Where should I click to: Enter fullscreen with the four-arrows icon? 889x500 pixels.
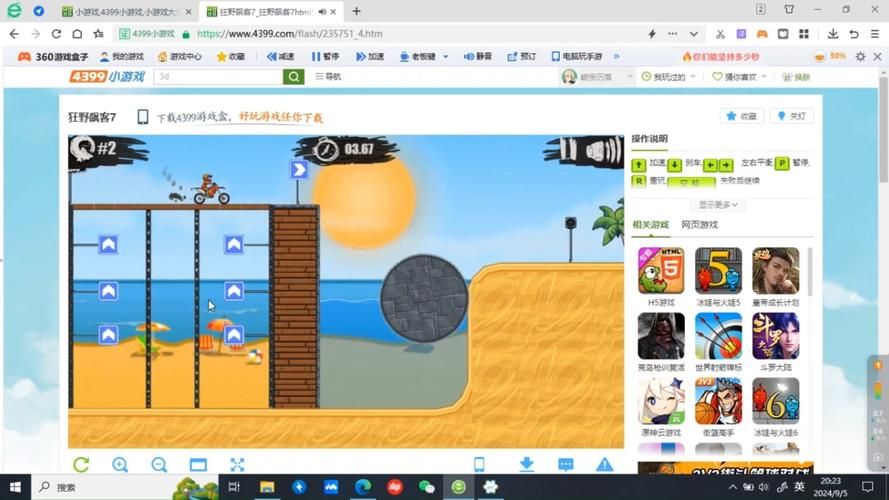(x=237, y=465)
